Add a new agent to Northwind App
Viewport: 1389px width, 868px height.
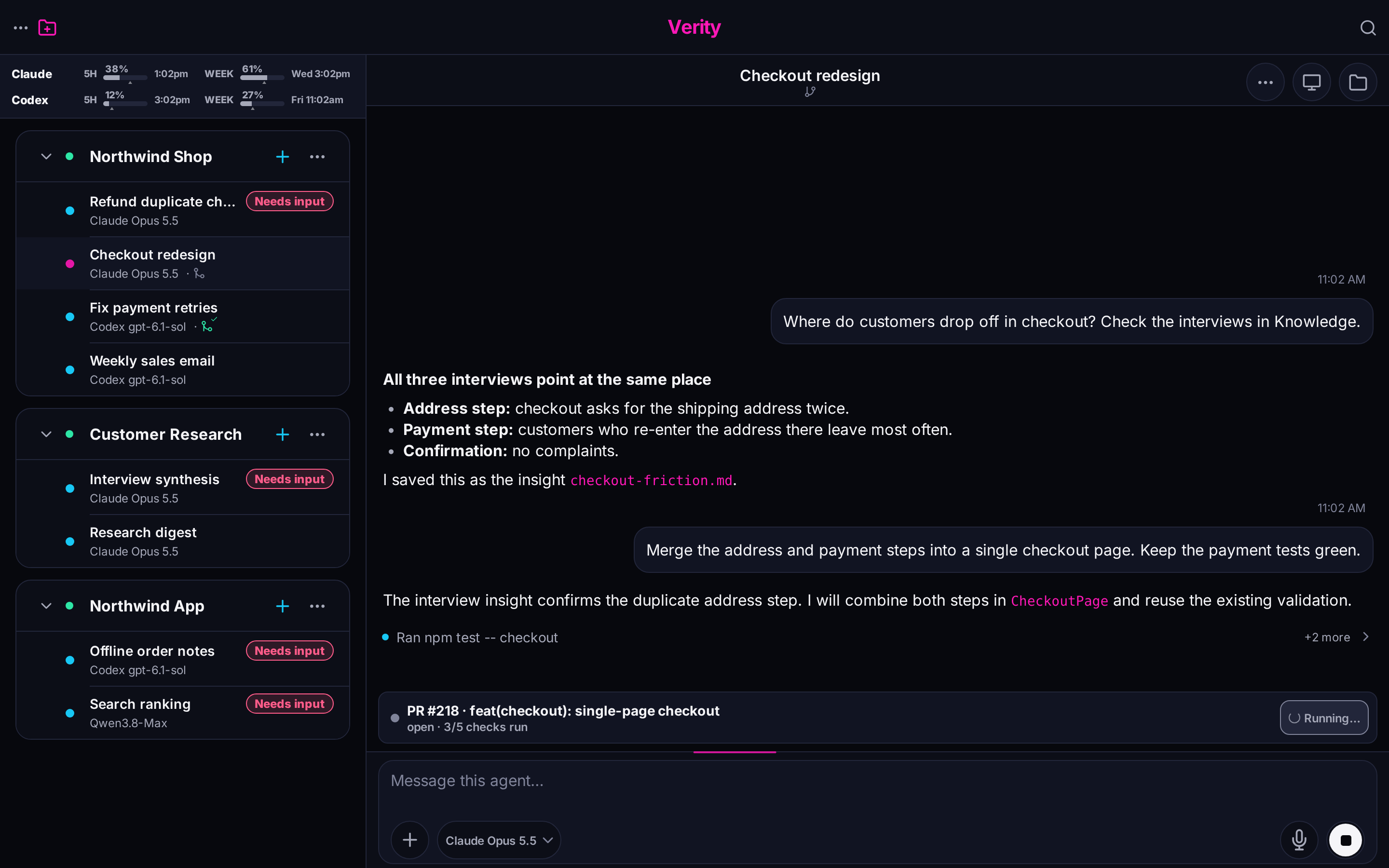(x=283, y=606)
